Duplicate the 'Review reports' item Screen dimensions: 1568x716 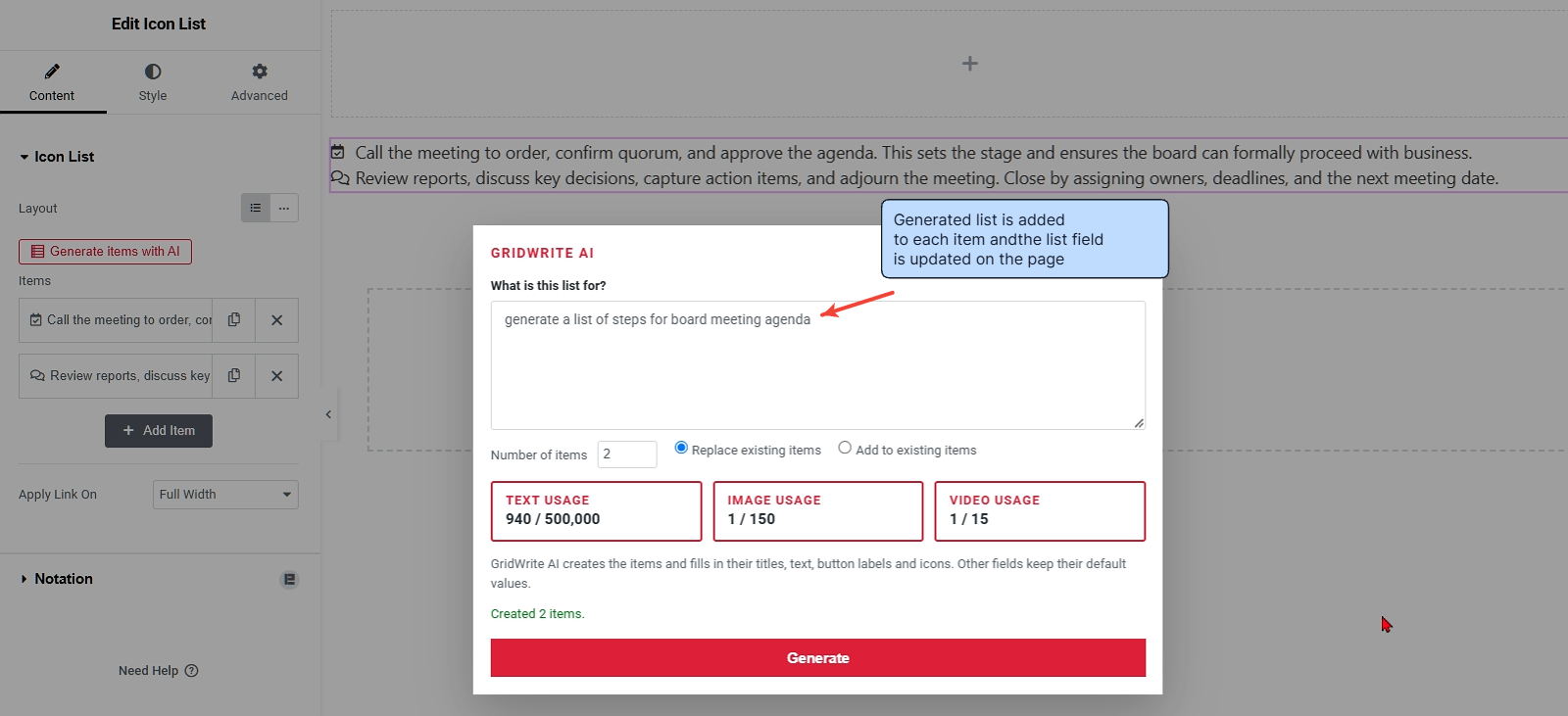234,376
